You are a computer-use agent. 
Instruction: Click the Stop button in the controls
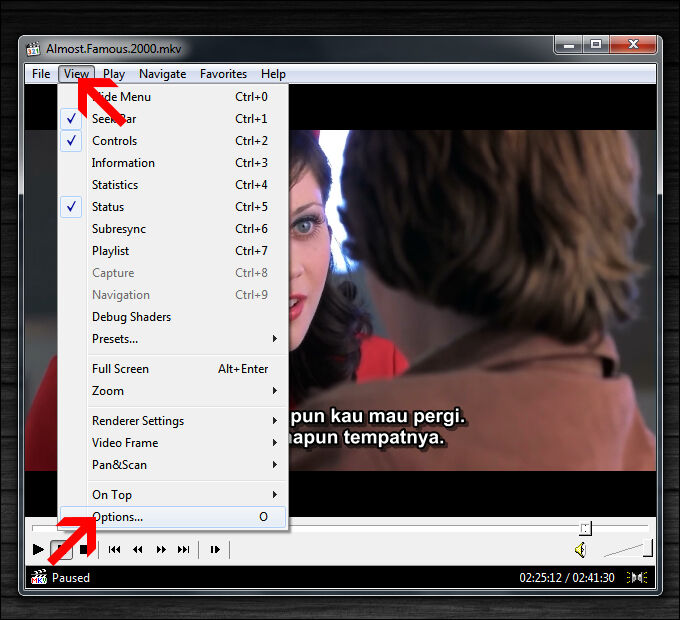pos(85,550)
